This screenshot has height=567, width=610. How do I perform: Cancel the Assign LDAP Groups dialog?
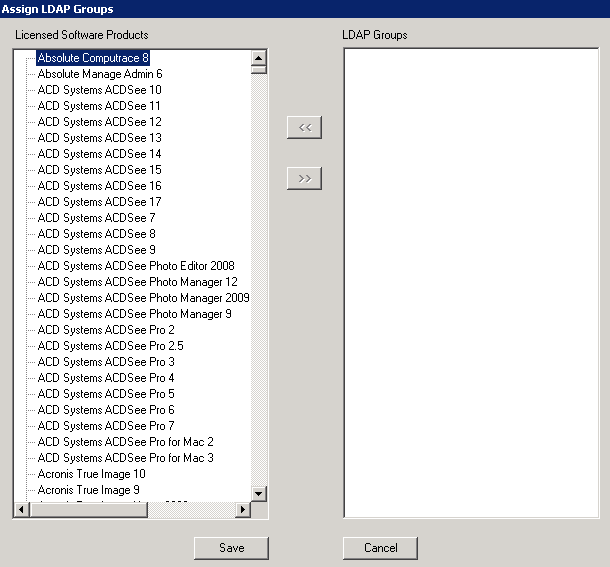click(x=380, y=548)
